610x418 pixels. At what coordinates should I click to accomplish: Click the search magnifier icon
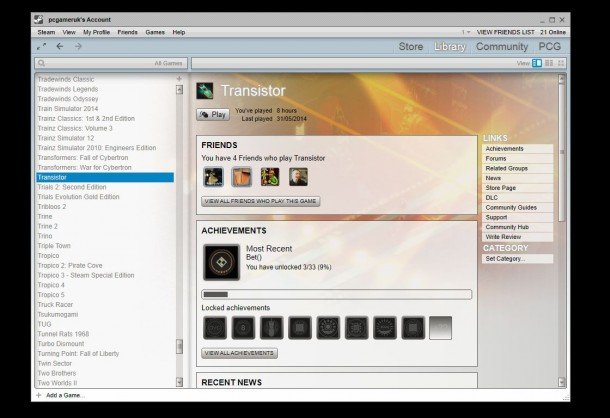click(42, 63)
